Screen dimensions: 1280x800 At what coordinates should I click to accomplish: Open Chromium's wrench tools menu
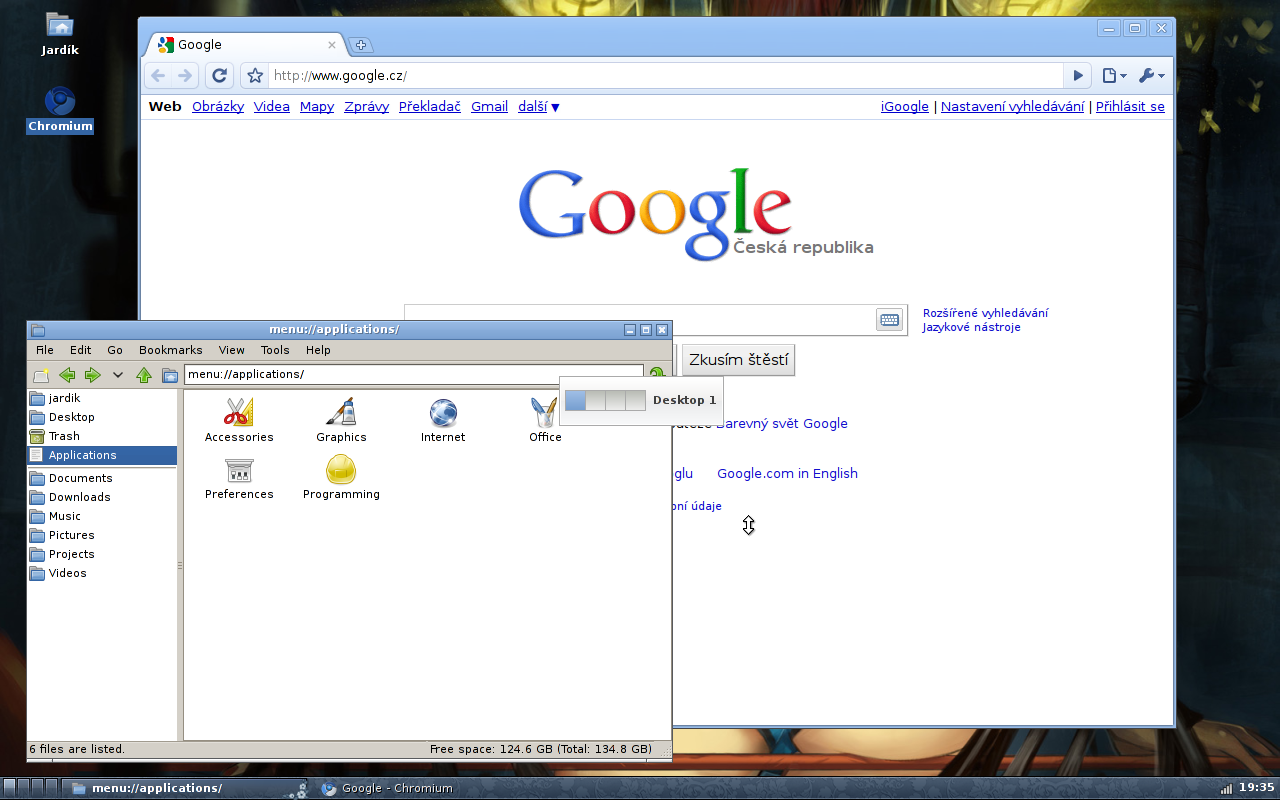pos(1152,75)
